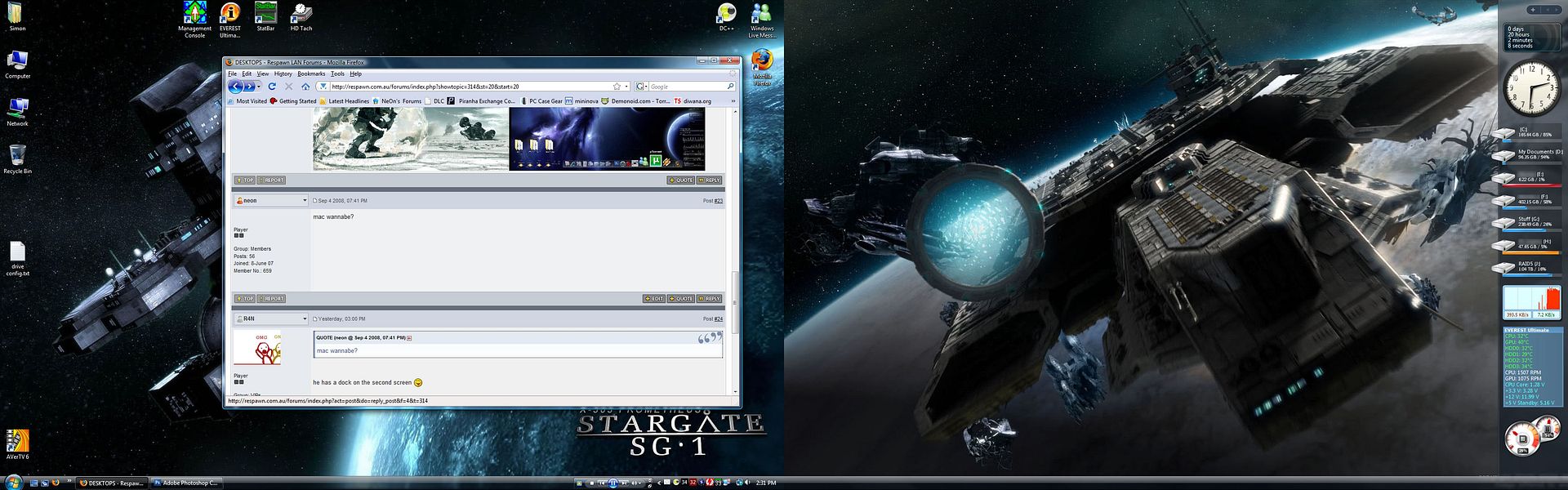1568x490 pixels.
Task: Click the search magnifier icon
Action: [x=730, y=87]
